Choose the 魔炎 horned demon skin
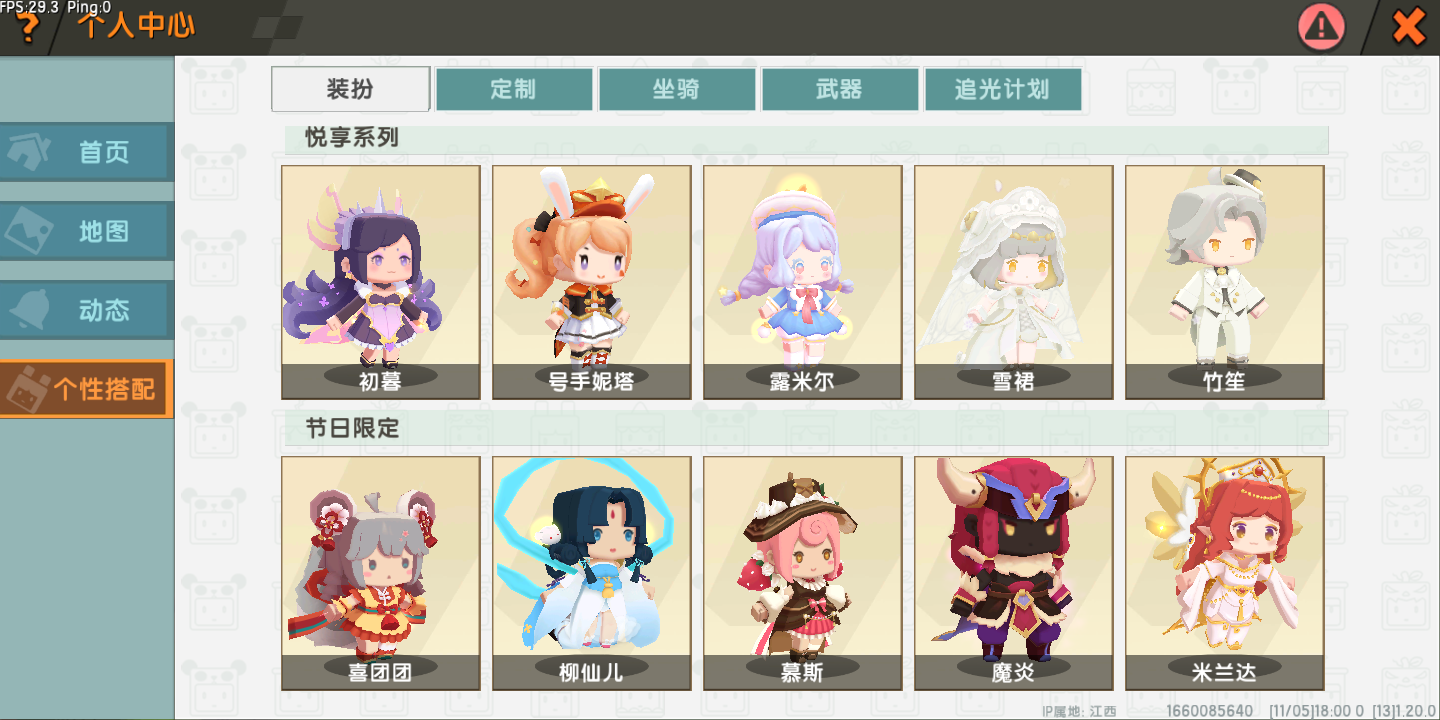The height and width of the screenshot is (720, 1440). click(x=1014, y=574)
